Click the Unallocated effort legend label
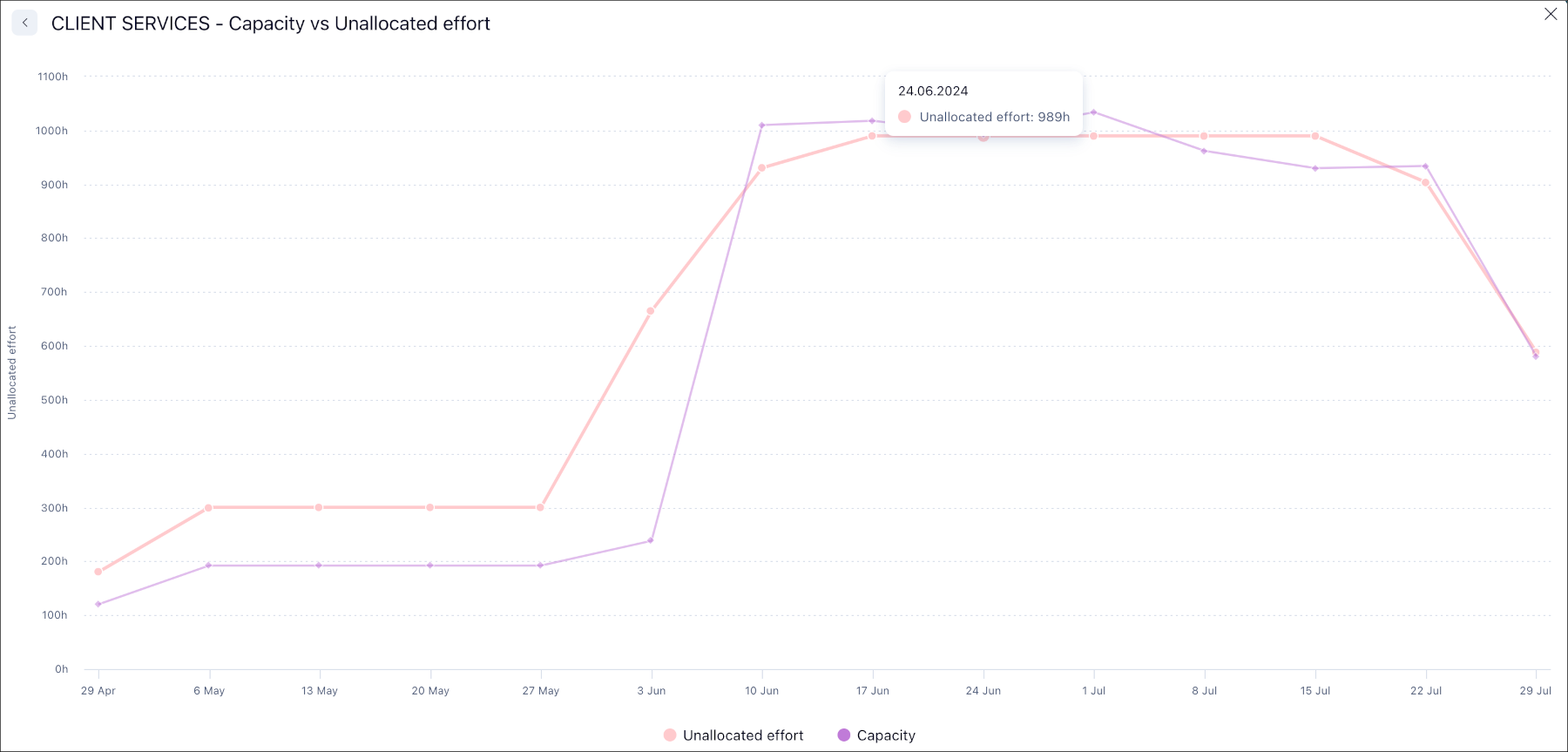Image resolution: width=1568 pixels, height=752 pixels. click(743, 735)
